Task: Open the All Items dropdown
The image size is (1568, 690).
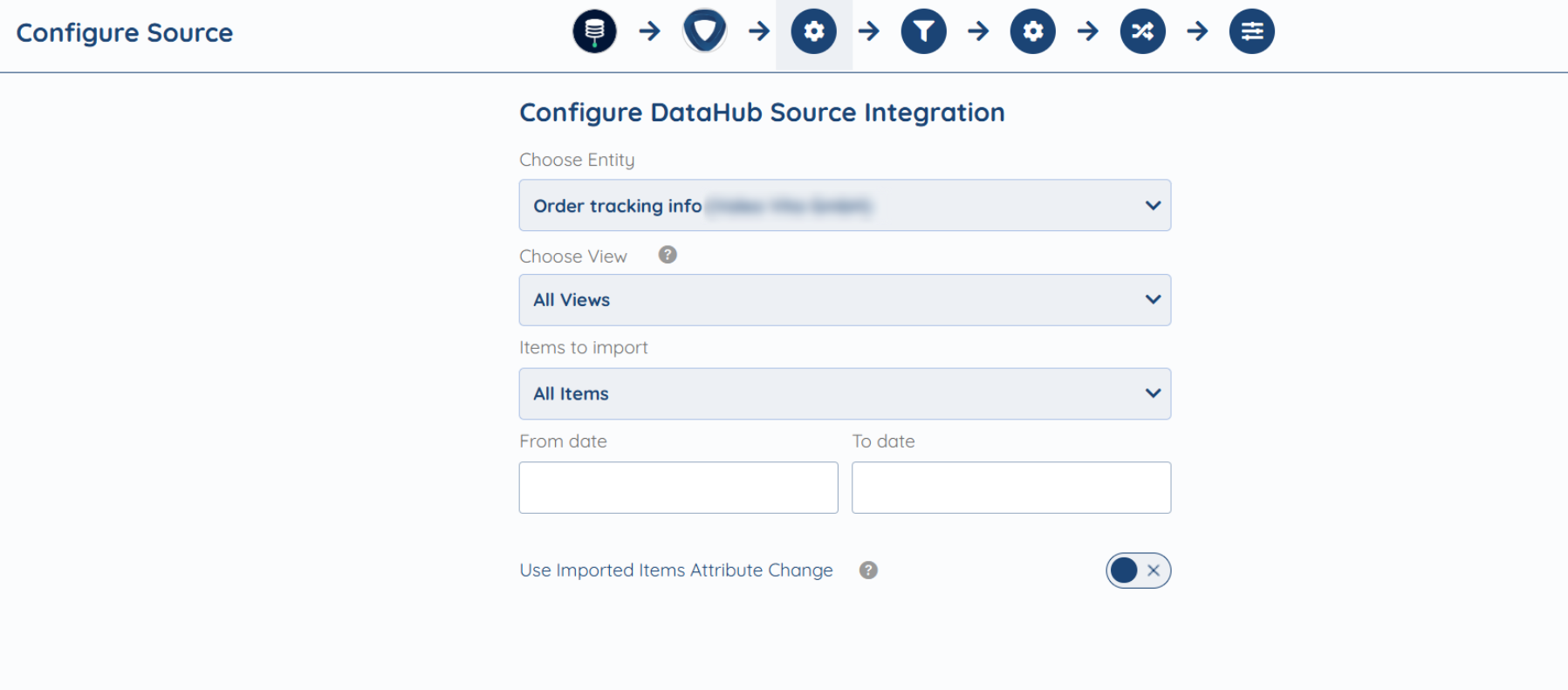Action: [x=845, y=393]
